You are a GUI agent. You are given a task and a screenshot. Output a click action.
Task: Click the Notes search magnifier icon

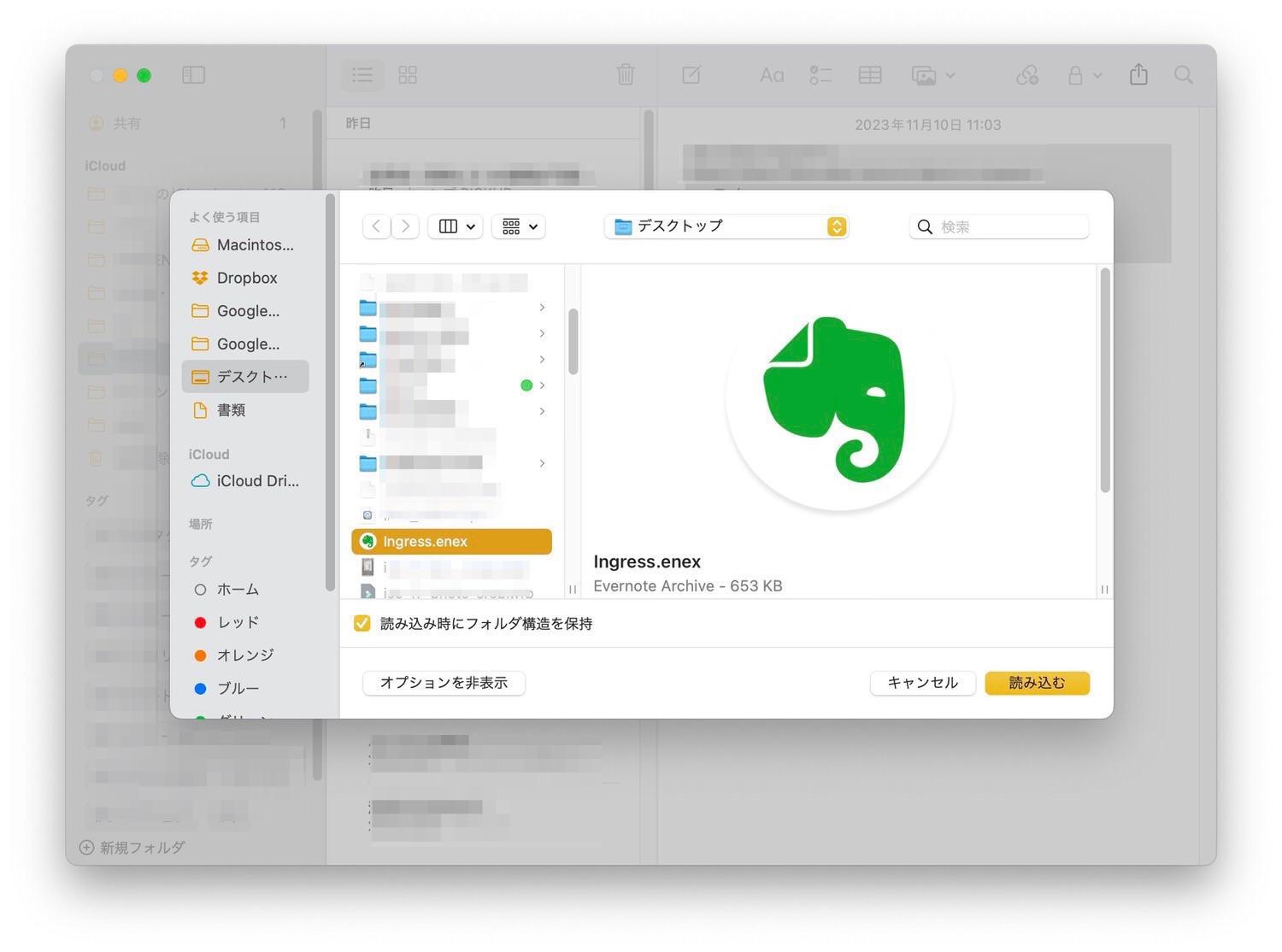(x=1184, y=75)
